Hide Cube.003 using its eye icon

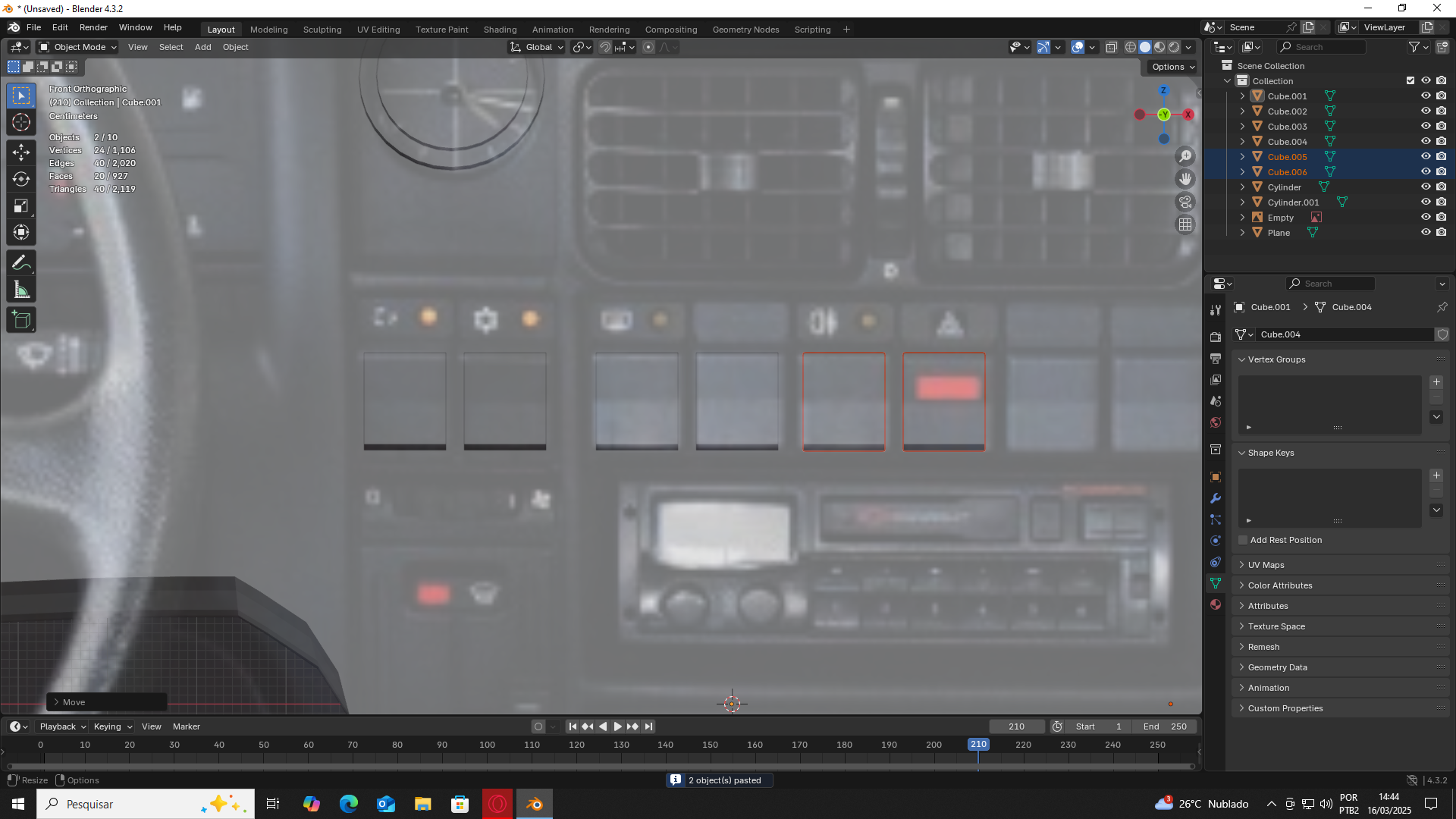pos(1426,126)
